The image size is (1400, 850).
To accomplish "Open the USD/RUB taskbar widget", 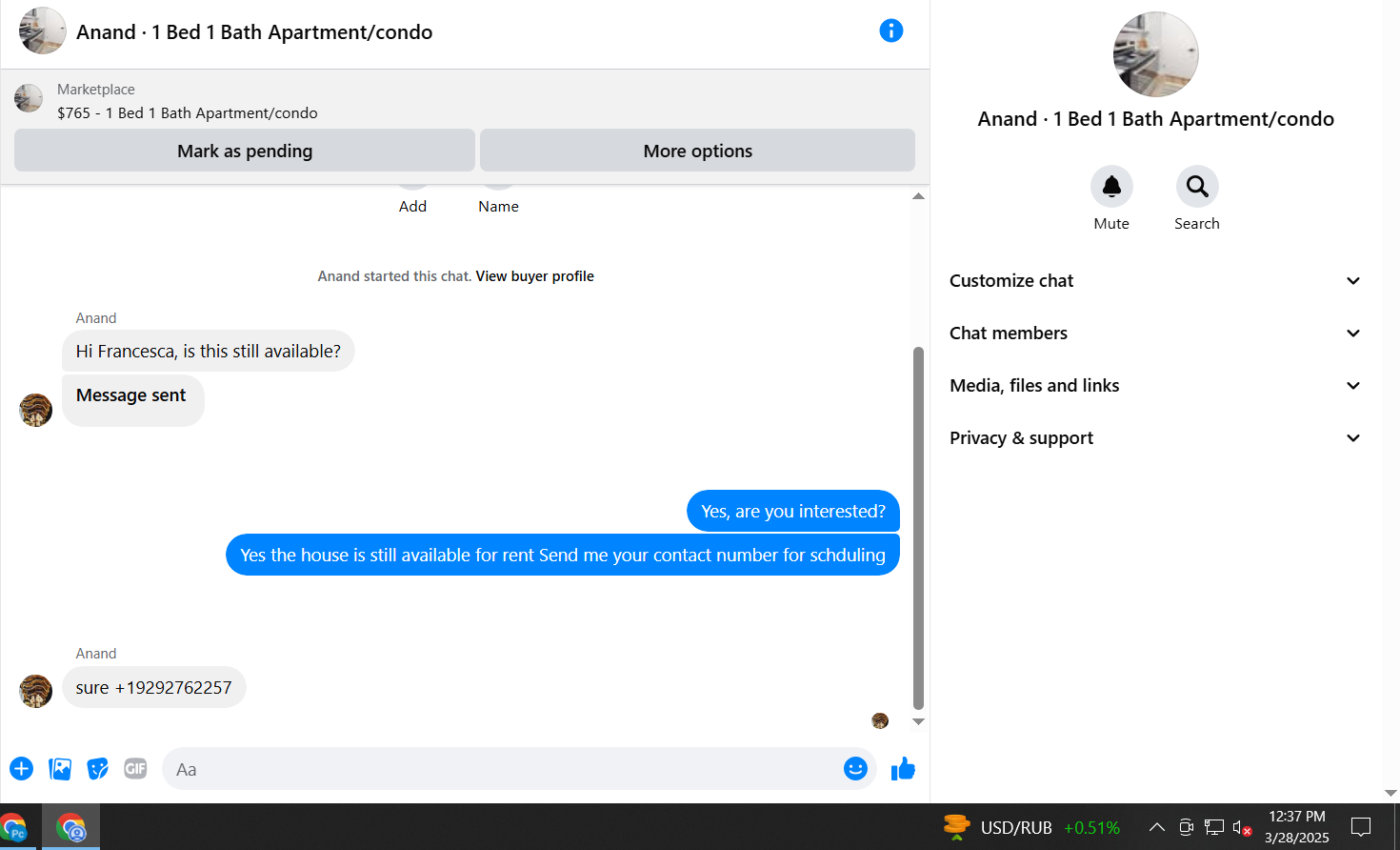I will click(x=1031, y=827).
